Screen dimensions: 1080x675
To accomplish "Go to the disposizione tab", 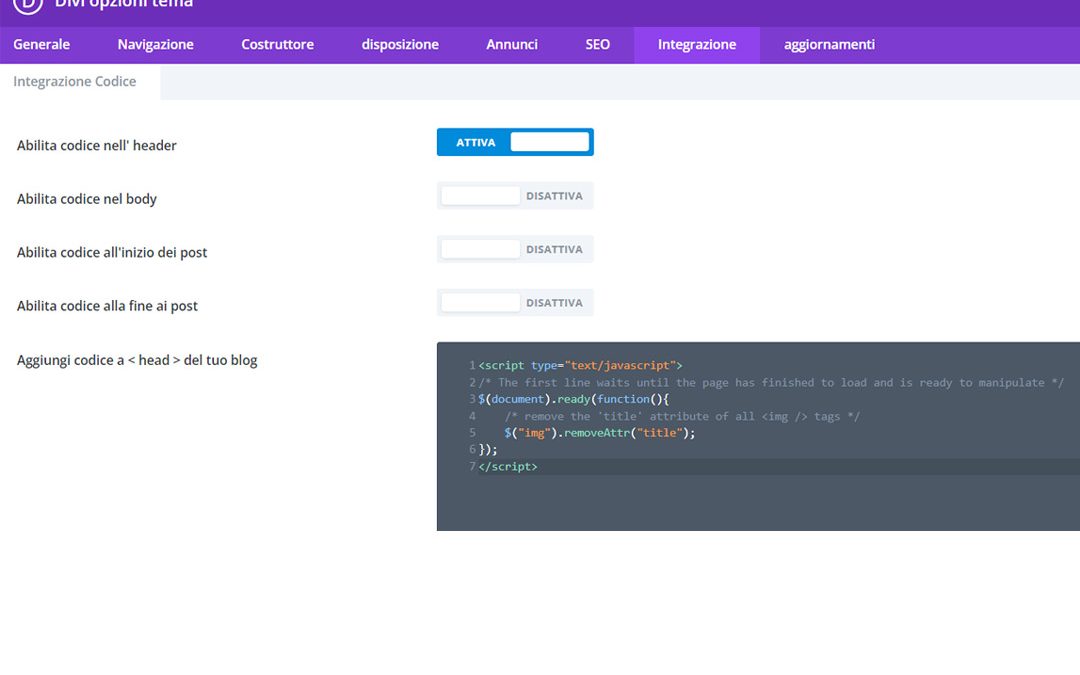I will [400, 45].
